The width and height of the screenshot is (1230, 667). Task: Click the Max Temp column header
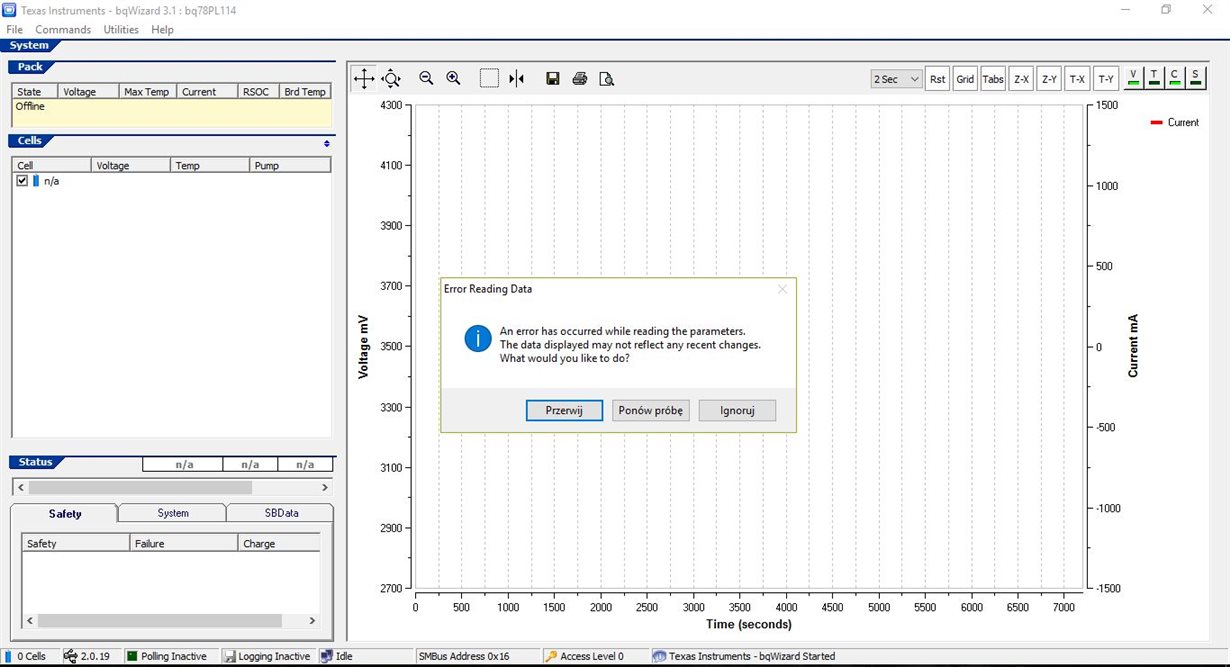[148, 91]
